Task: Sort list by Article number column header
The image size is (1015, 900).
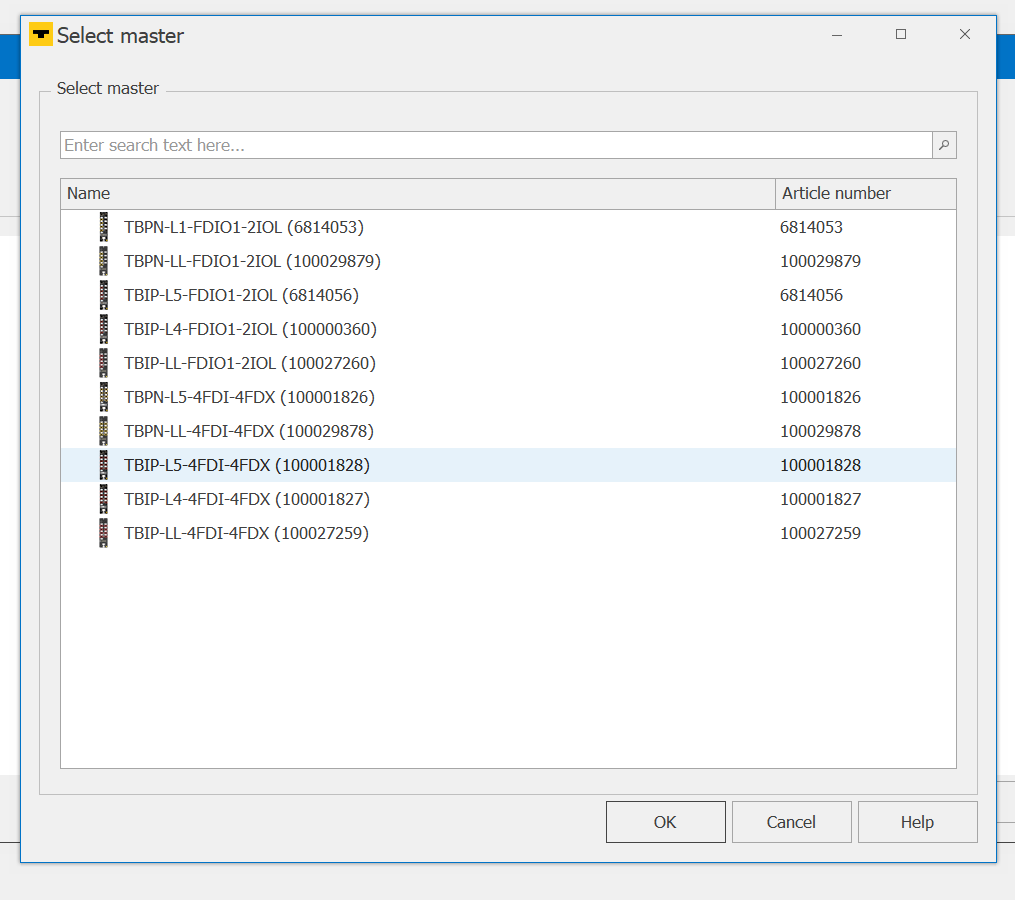Action: tap(865, 194)
